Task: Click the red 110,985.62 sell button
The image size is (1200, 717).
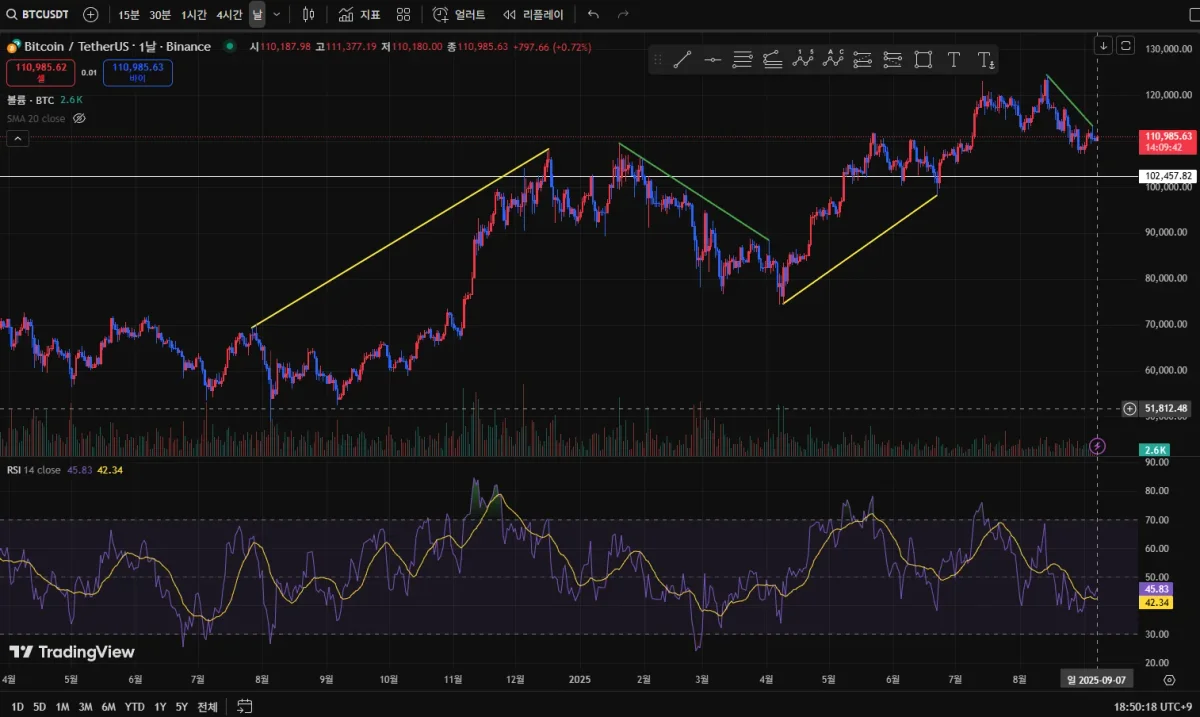Action: pos(40,71)
